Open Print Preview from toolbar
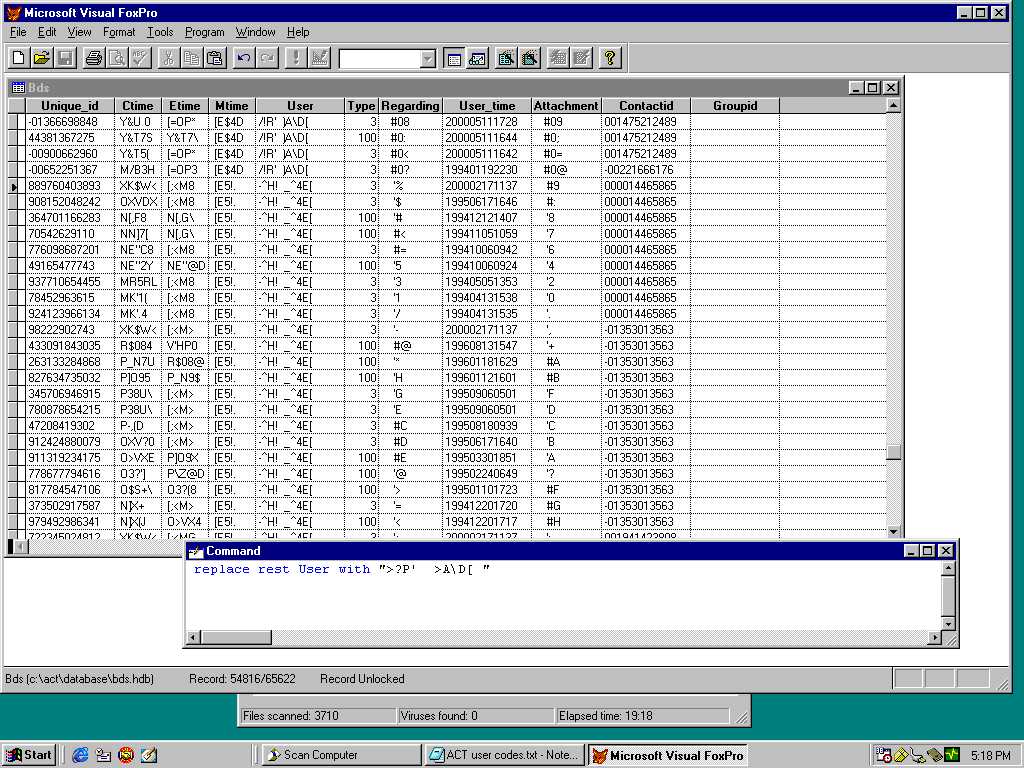1024x768 pixels. click(117, 58)
